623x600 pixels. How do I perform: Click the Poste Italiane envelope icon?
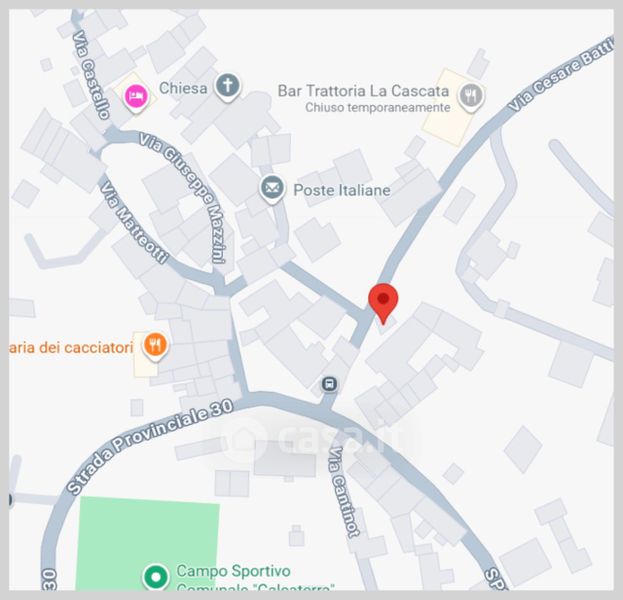272,189
